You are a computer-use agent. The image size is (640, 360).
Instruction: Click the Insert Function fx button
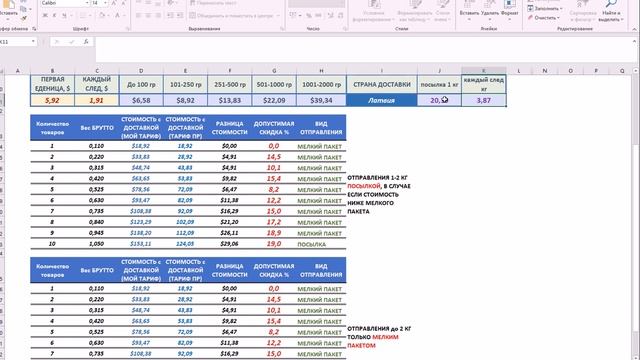tap(86, 42)
